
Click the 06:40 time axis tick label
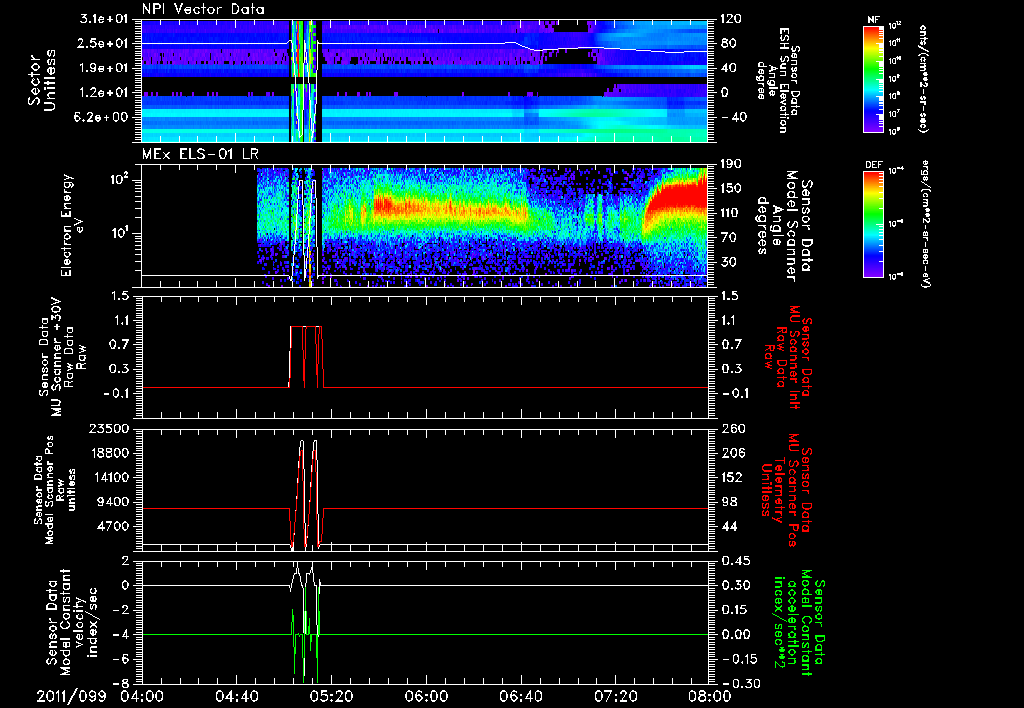coord(520,696)
